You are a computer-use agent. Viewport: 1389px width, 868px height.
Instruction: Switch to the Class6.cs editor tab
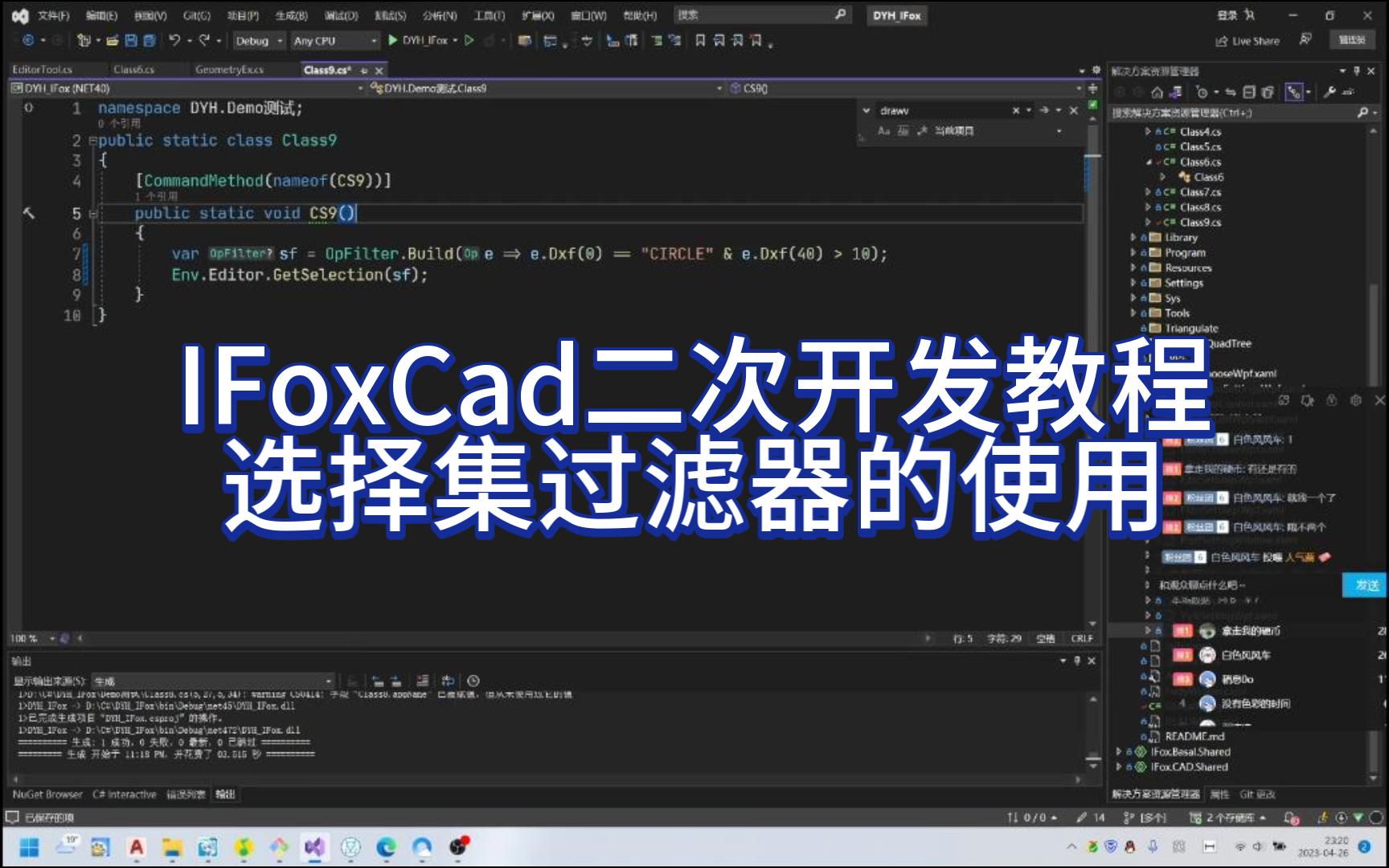[133, 70]
